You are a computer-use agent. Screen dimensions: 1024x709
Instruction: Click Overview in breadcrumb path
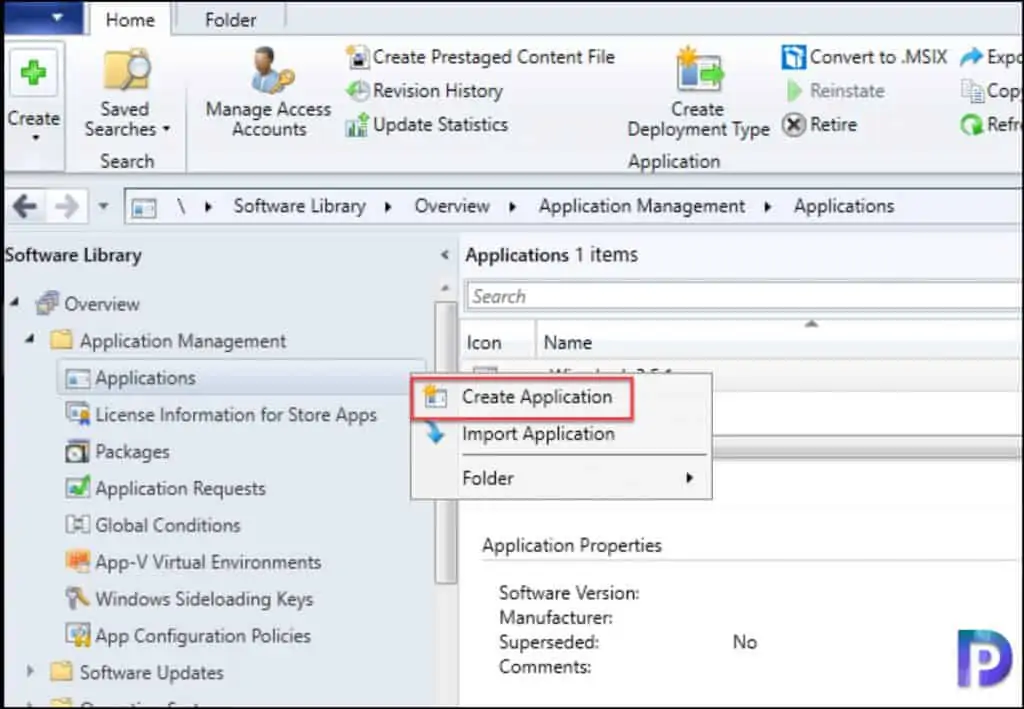click(x=452, y=206)
